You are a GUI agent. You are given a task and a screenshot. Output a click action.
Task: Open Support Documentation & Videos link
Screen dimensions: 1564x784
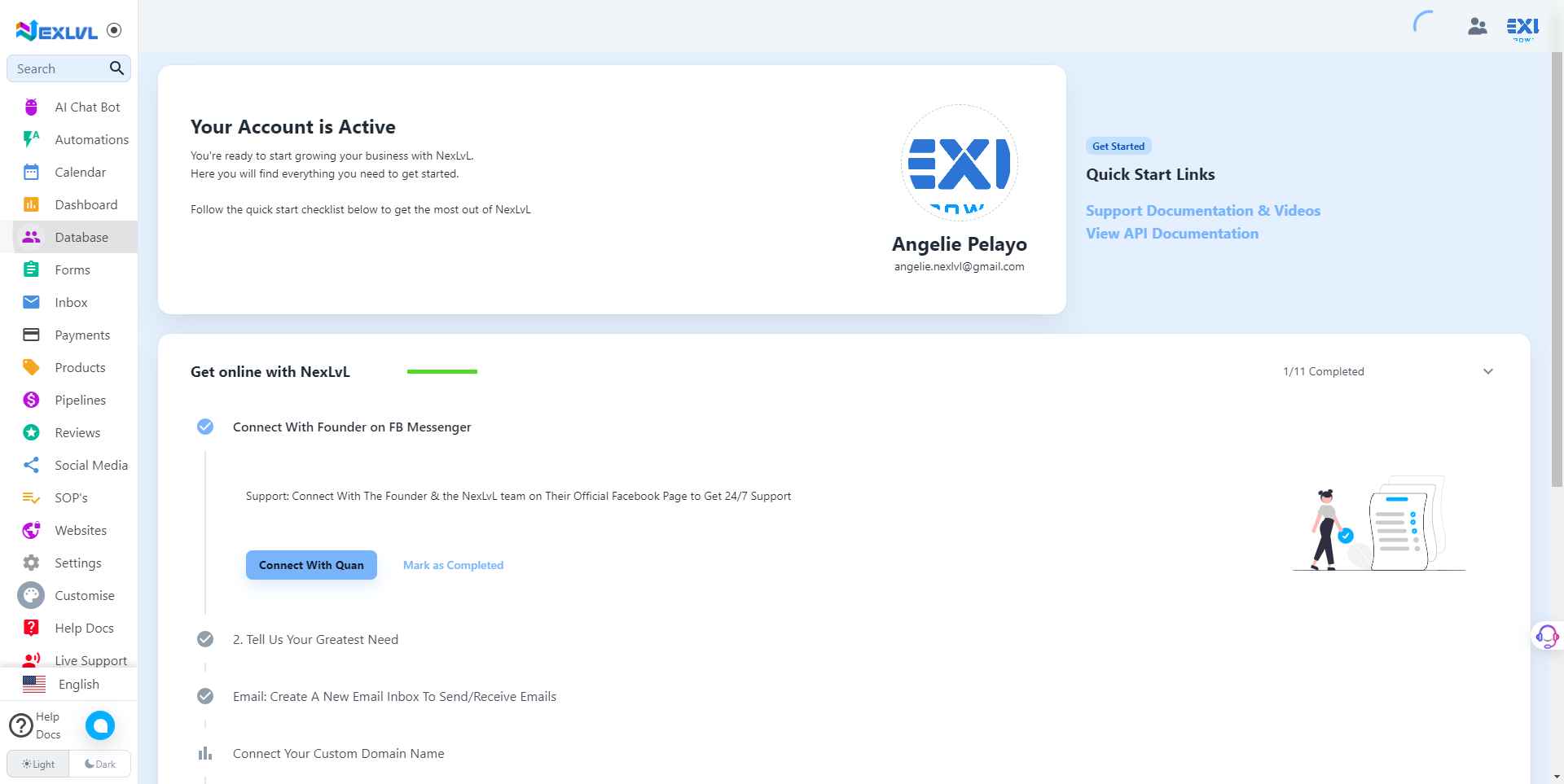tap(1202, 211)
